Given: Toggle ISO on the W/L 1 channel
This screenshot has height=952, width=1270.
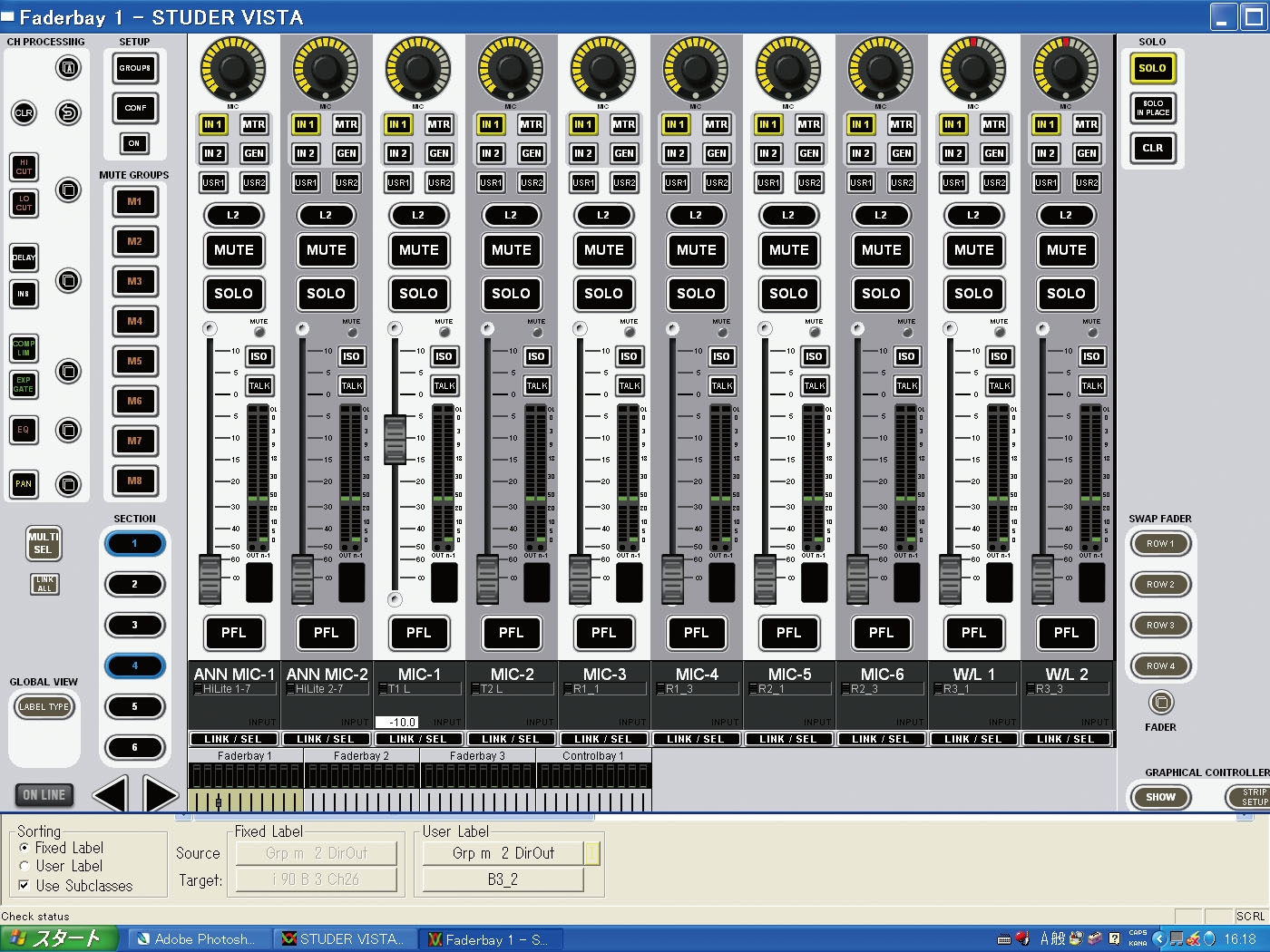Looking at the screenshot, I should coord(999,356).
